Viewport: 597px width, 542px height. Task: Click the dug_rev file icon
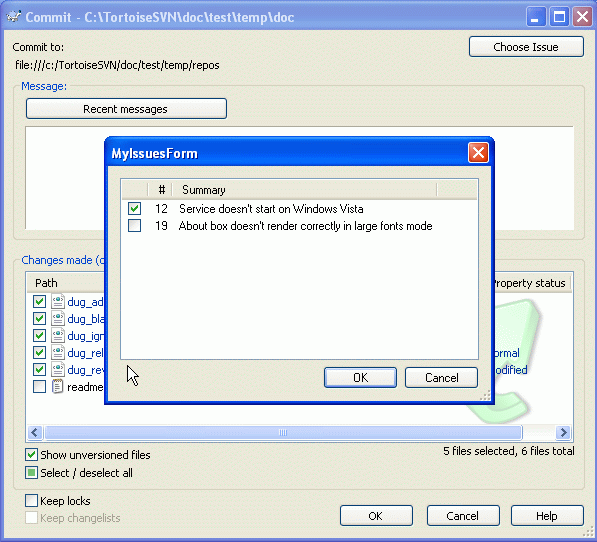click(x=57, y=369)
